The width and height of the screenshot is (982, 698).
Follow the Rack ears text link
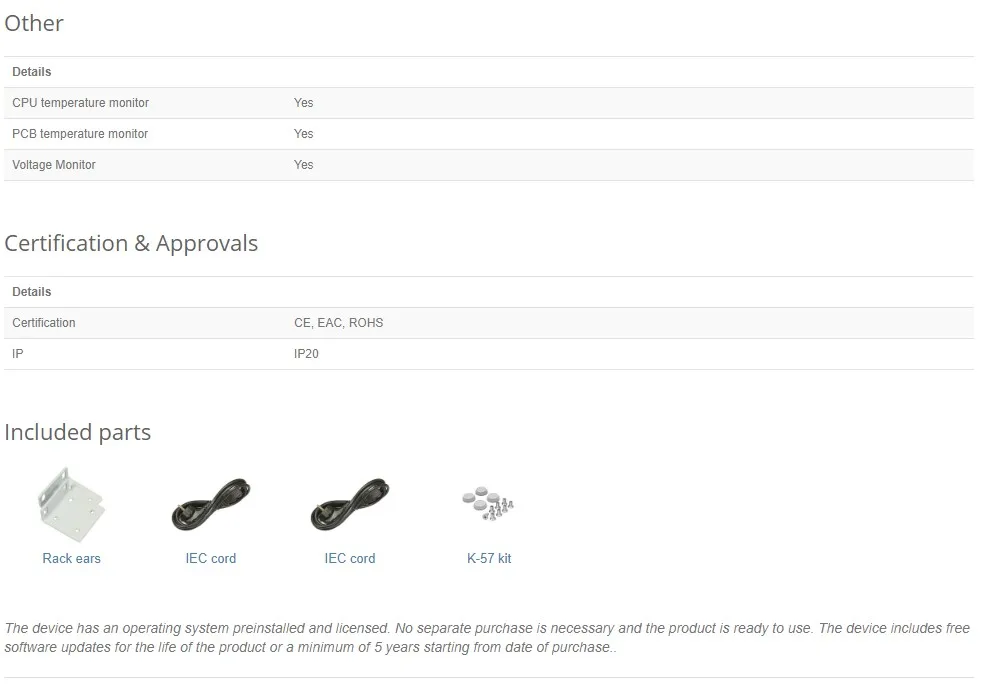71,558
